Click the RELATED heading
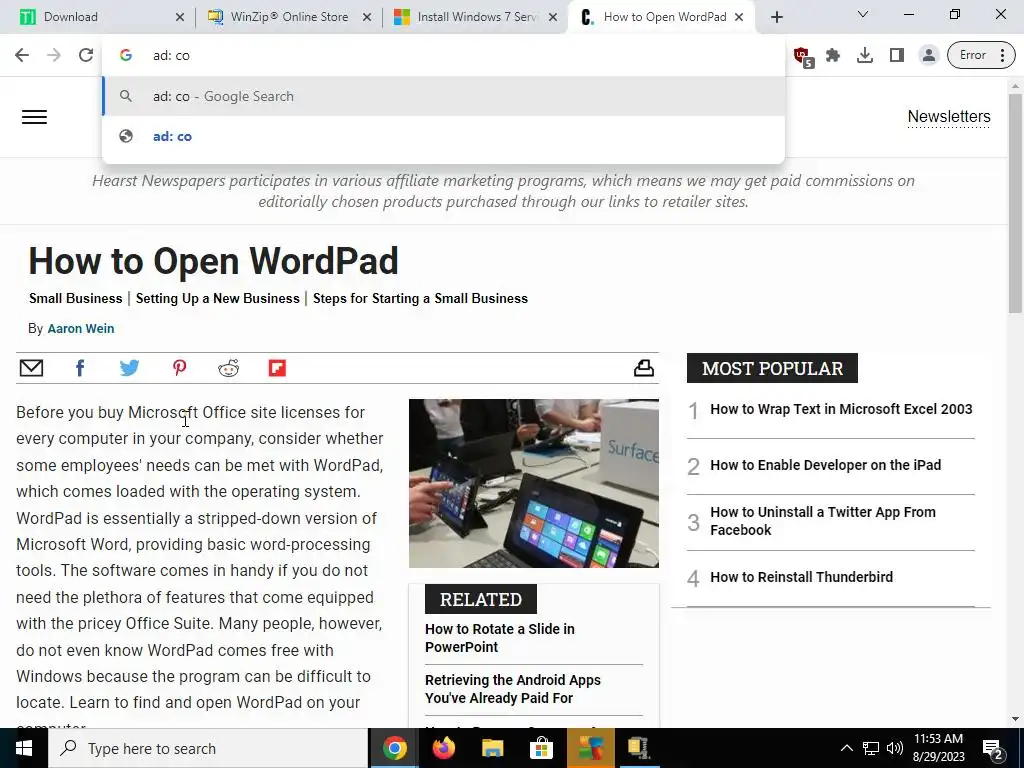This screenshot has height=768, width=1024. [x=481, y=599]
